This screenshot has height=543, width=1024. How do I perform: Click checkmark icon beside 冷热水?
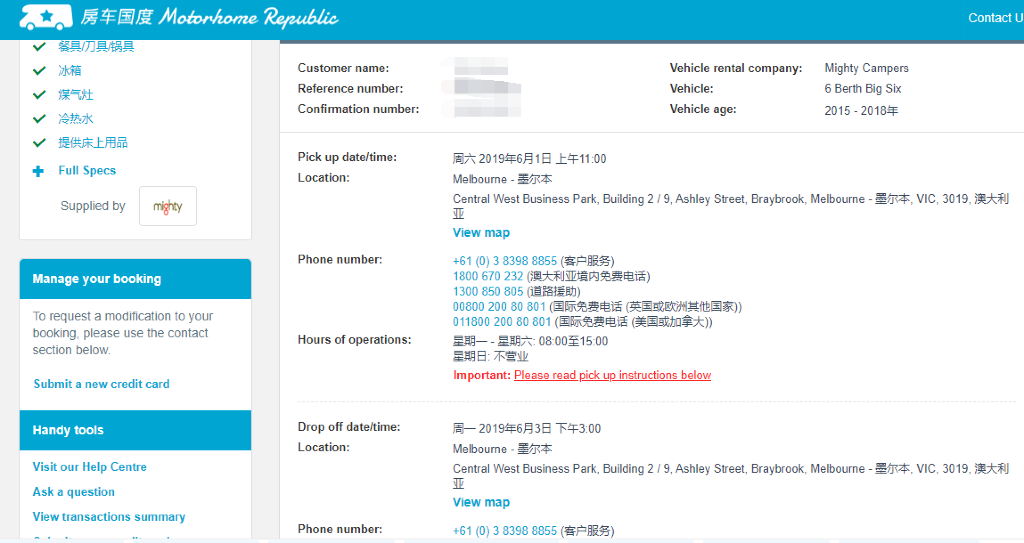39,119
